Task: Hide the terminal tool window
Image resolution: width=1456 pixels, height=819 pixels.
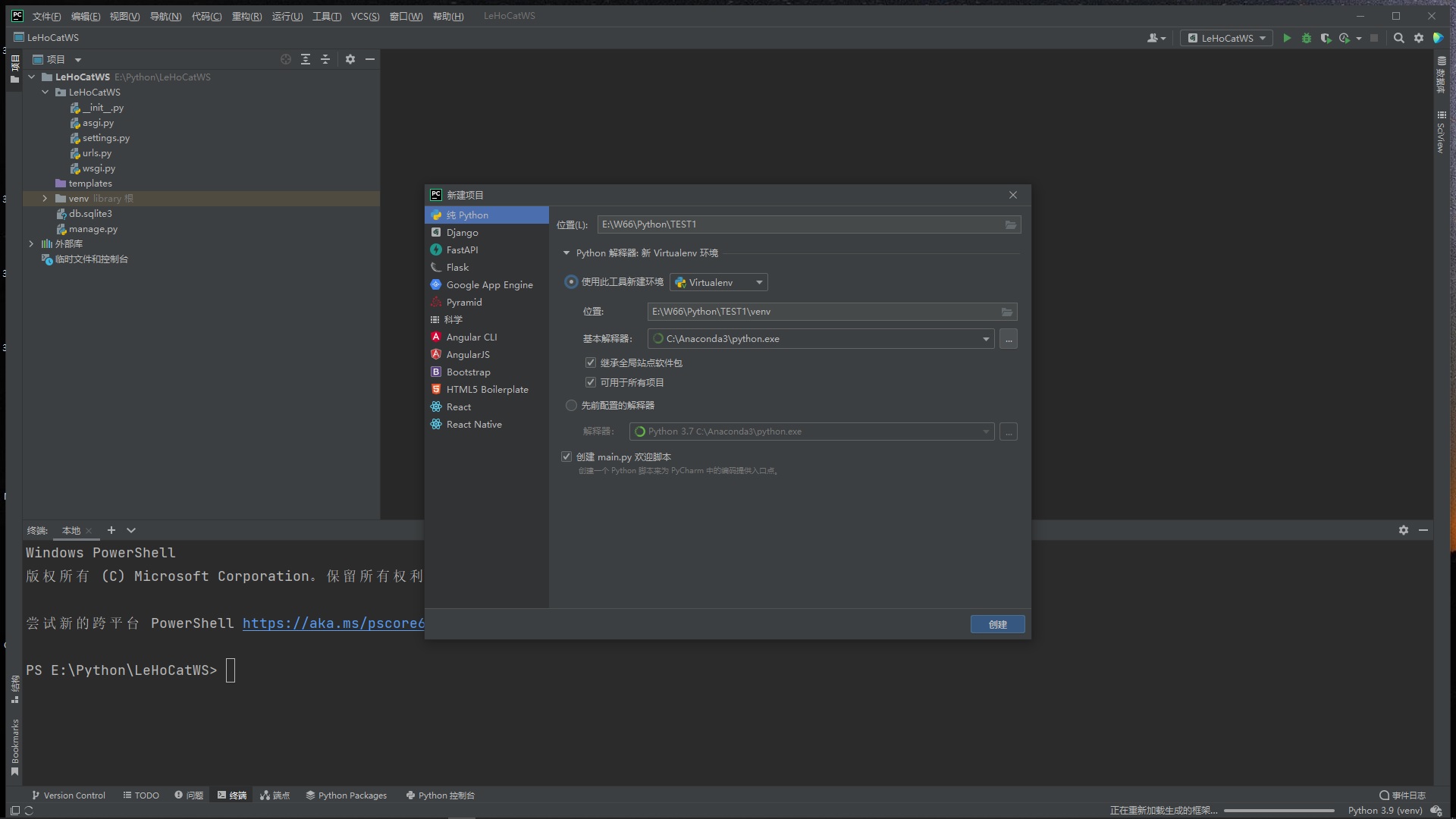Action: click(1423, 530)
